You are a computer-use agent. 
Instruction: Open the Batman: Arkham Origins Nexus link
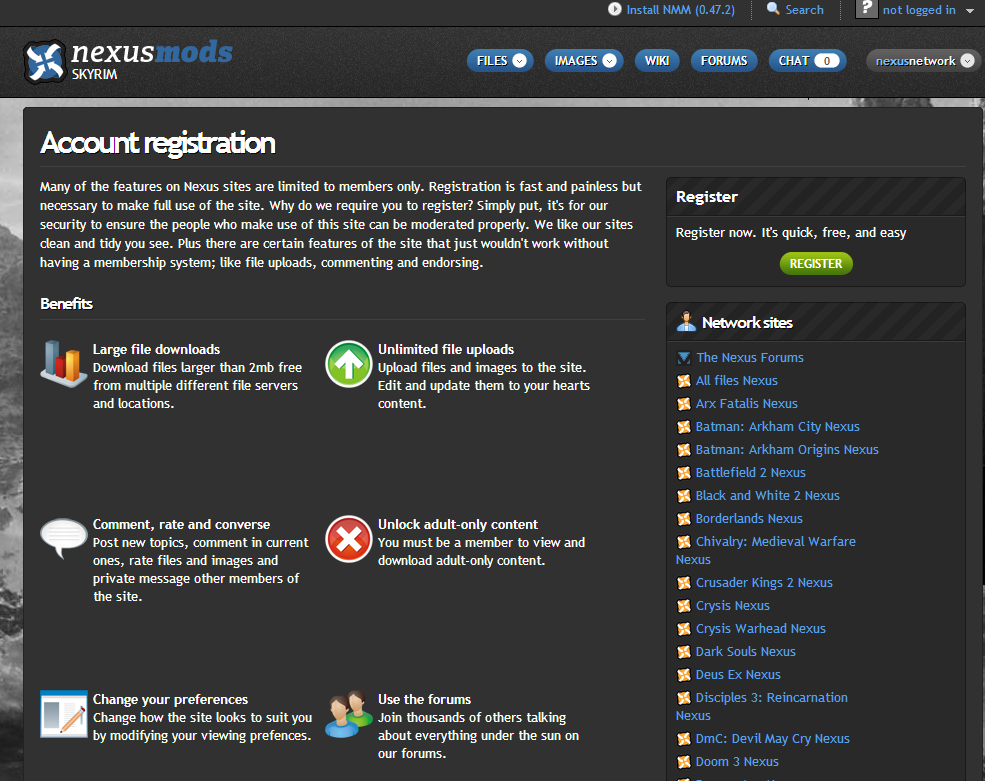787,450
